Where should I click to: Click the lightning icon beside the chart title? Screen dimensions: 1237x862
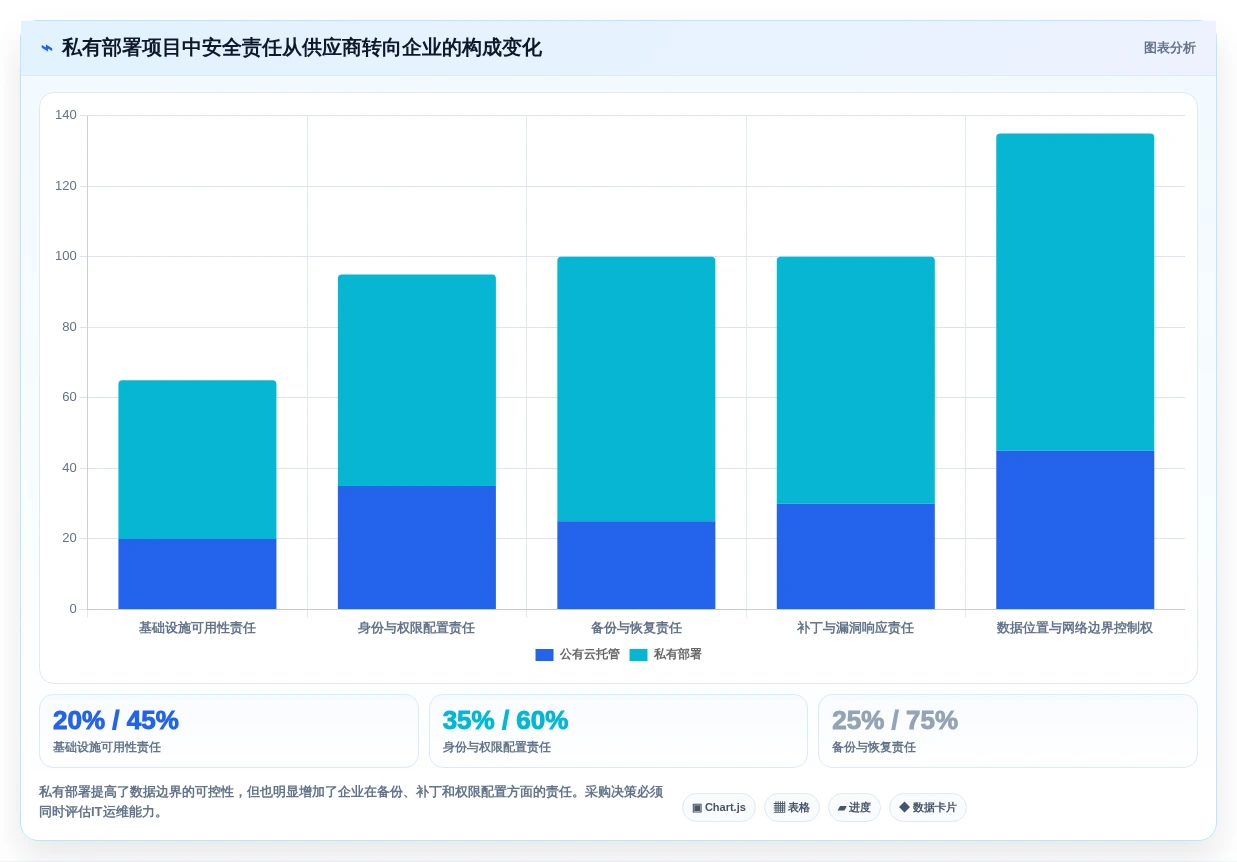coord(47,48)
